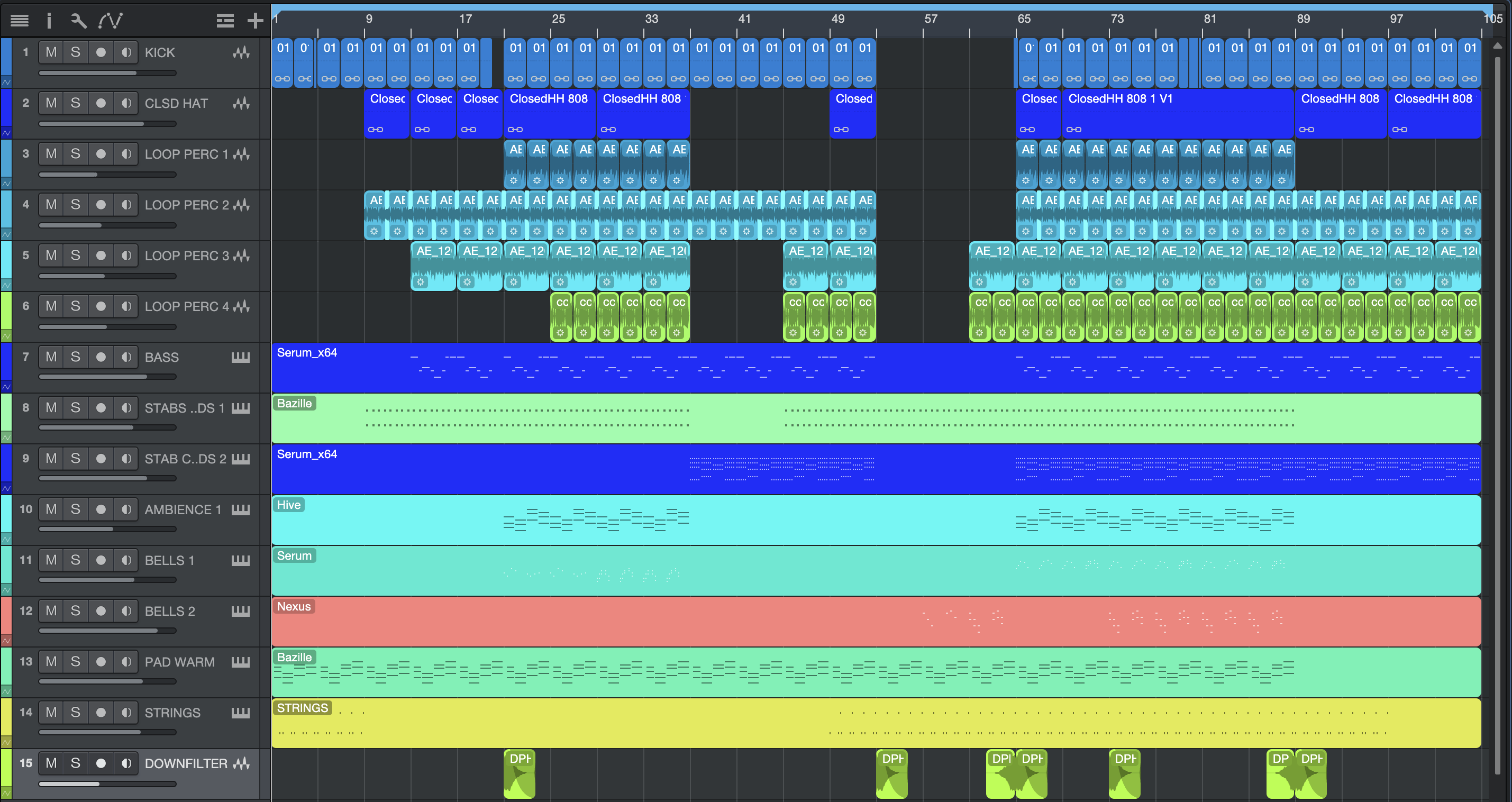Click the KICK audio waveform icon
The image size is (1512, 802).
241,53
